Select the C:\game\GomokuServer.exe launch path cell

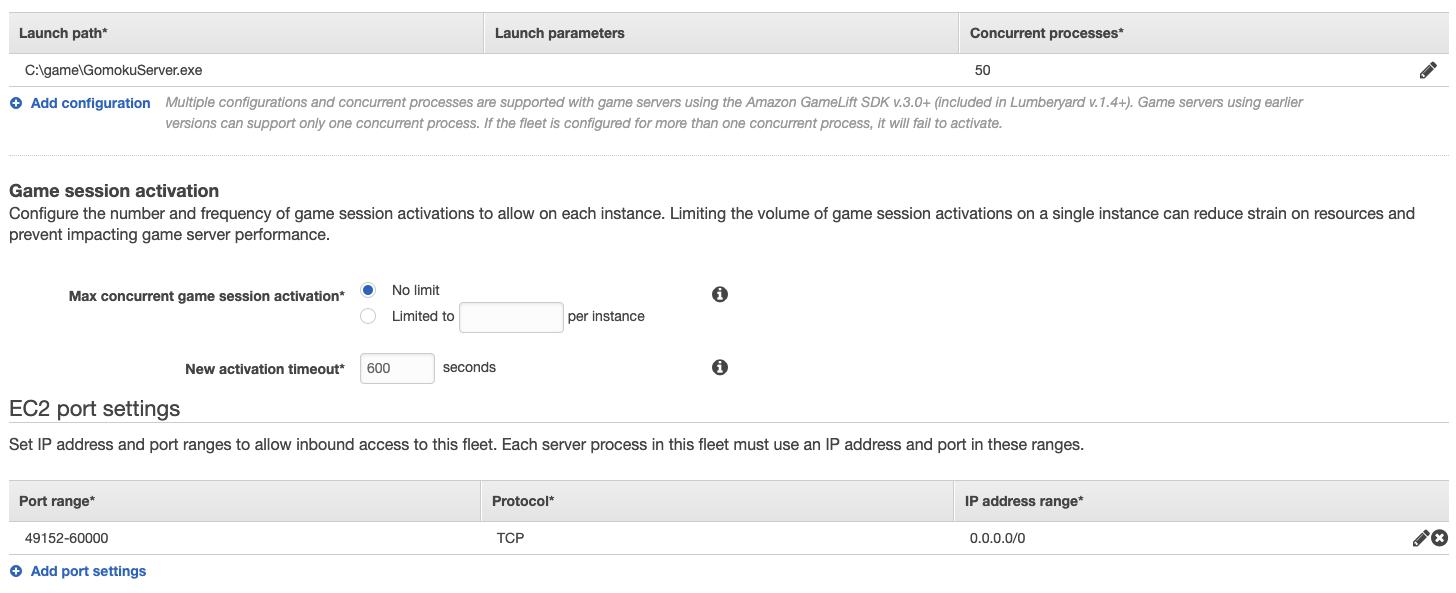click(x=114, y=70)
